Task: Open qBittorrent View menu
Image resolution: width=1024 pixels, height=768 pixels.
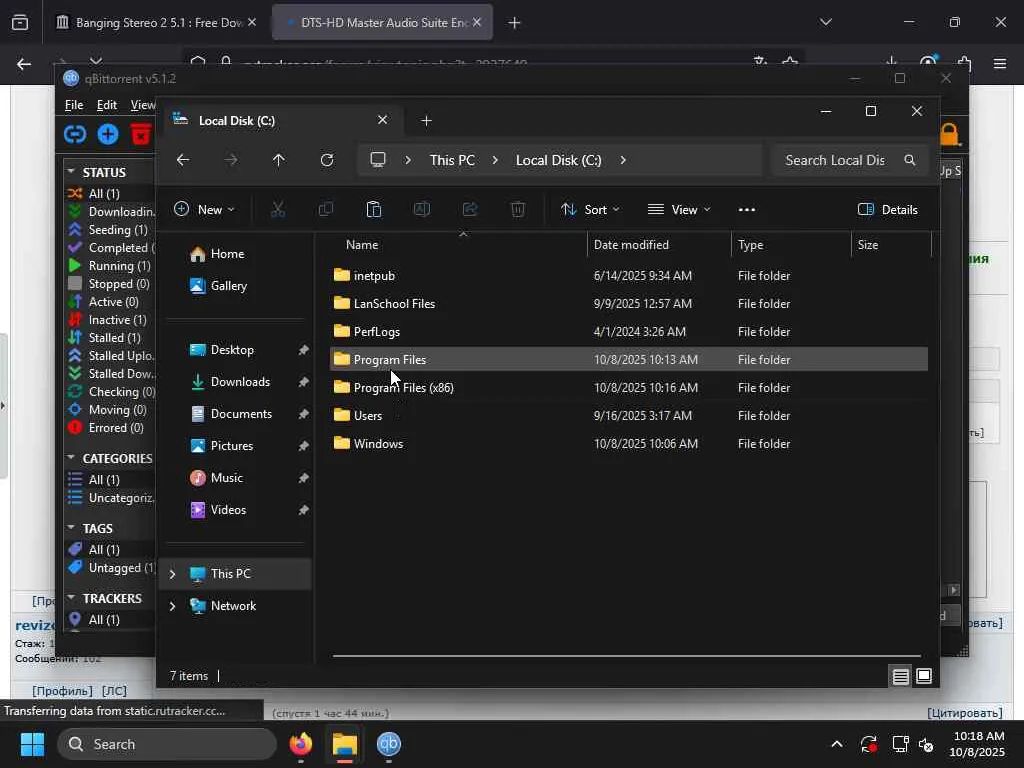Action: (142, 104)
